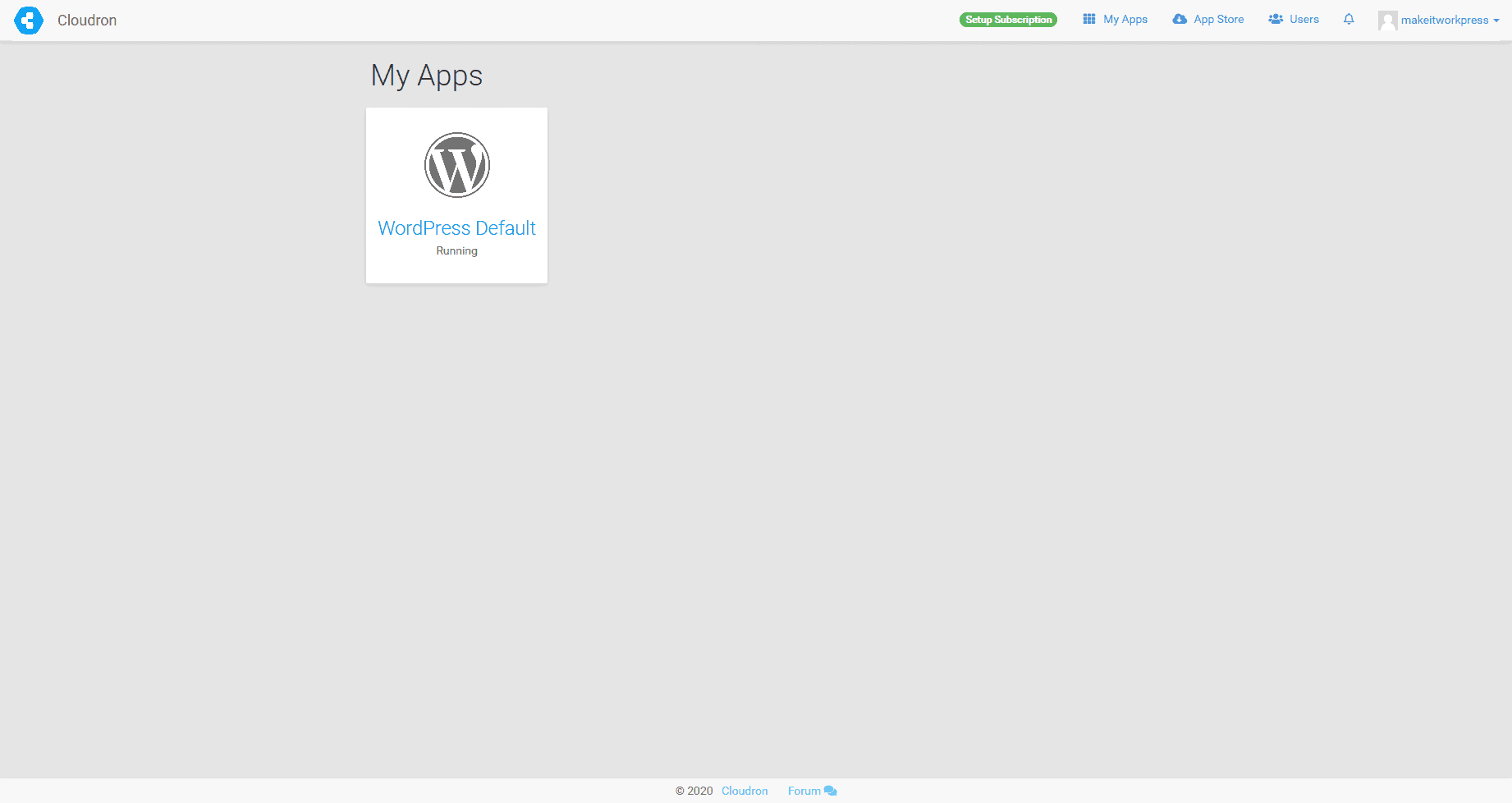Follow the Cloudron footer link

[744, 791]
